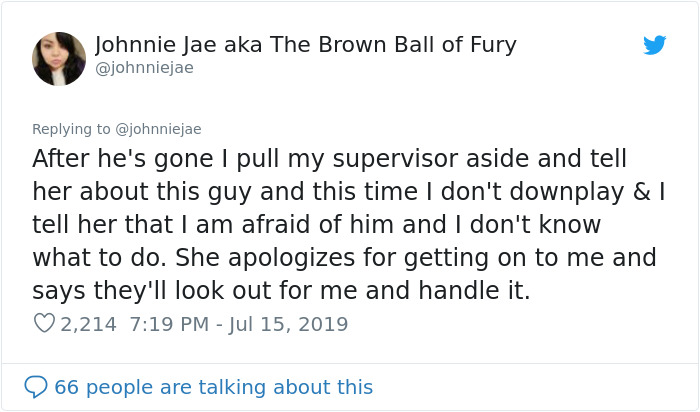This screenshot has width=700, height=412.
Task: Click the number 66 in the footer
Action: point(67,387)
